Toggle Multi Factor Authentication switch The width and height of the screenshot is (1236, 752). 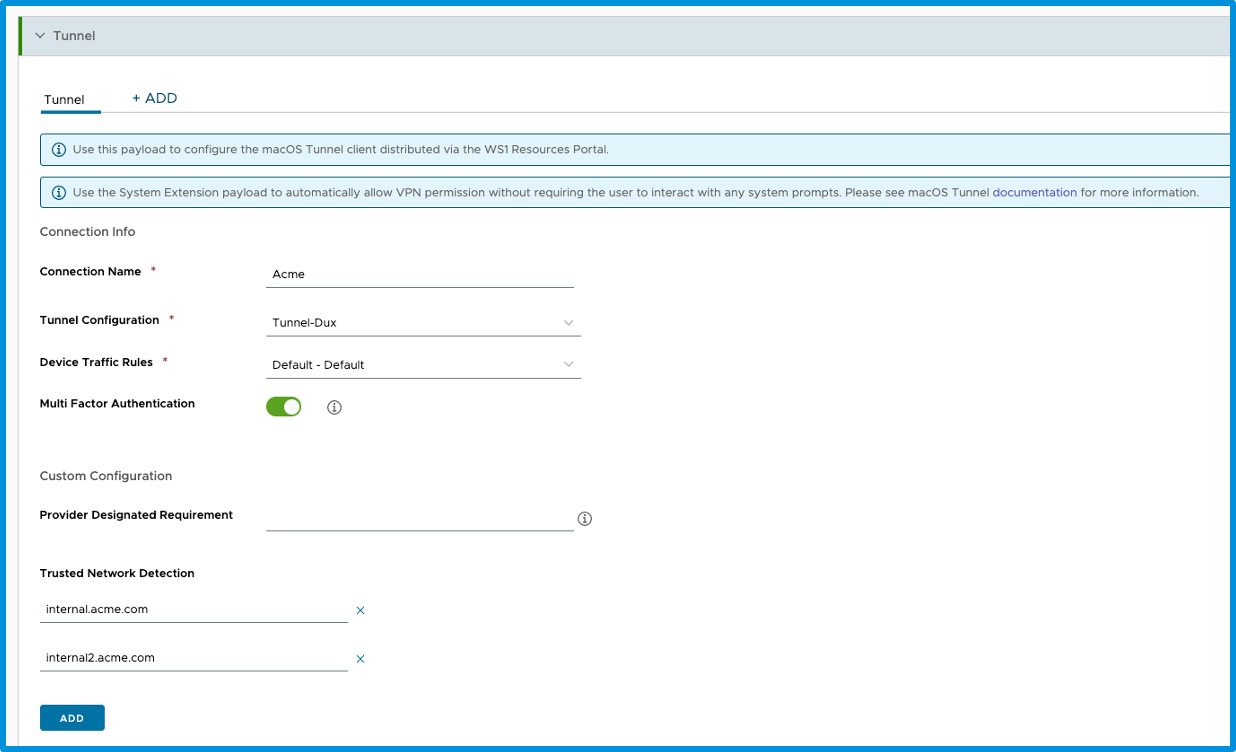283,407
